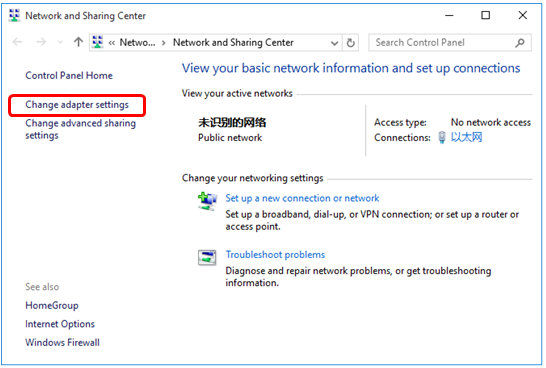This screenshot has height=368, width=546.
Task: Open Change adapter settings
Action: (x=77, y=104)
